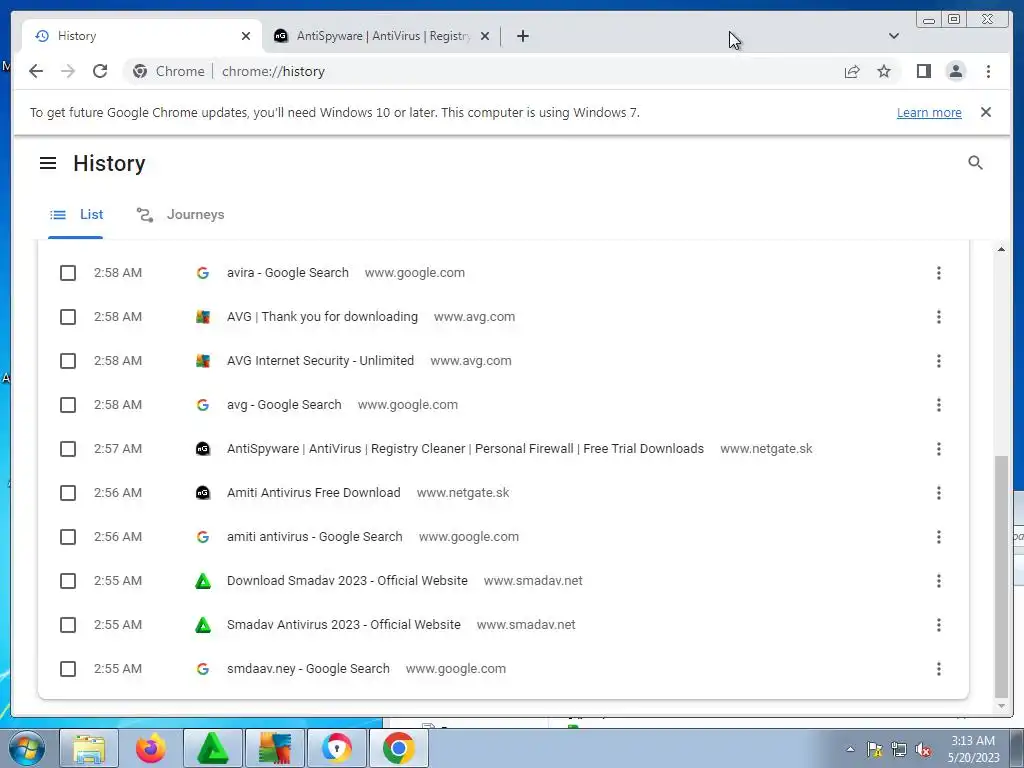This screenshot has width=1024, height=768.
Task: Open more actions for smdaav.ney Google Search
Action: pyautogui.click(x=938, y=669)
